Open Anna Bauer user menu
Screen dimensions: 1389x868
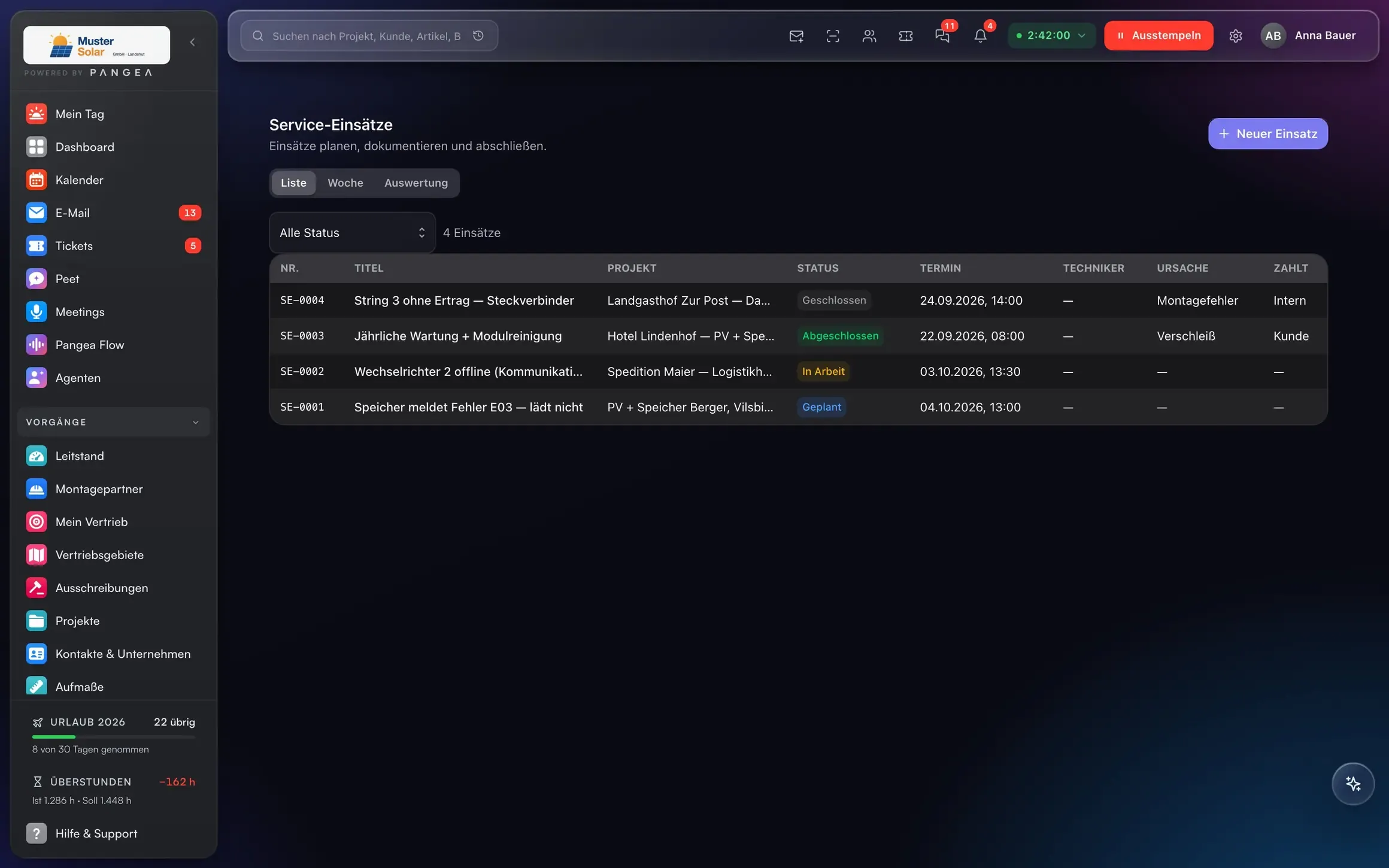point(1308,35)
